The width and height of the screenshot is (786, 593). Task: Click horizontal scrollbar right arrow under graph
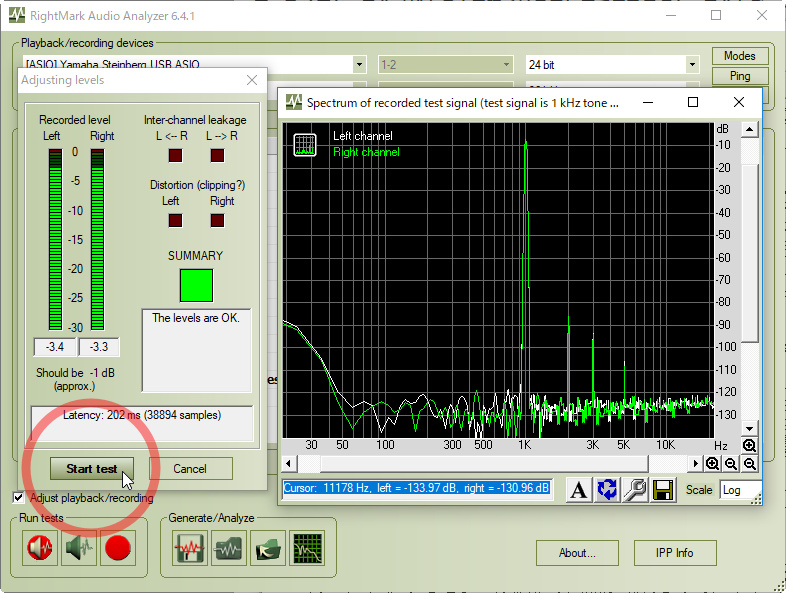tap(695, 464)
